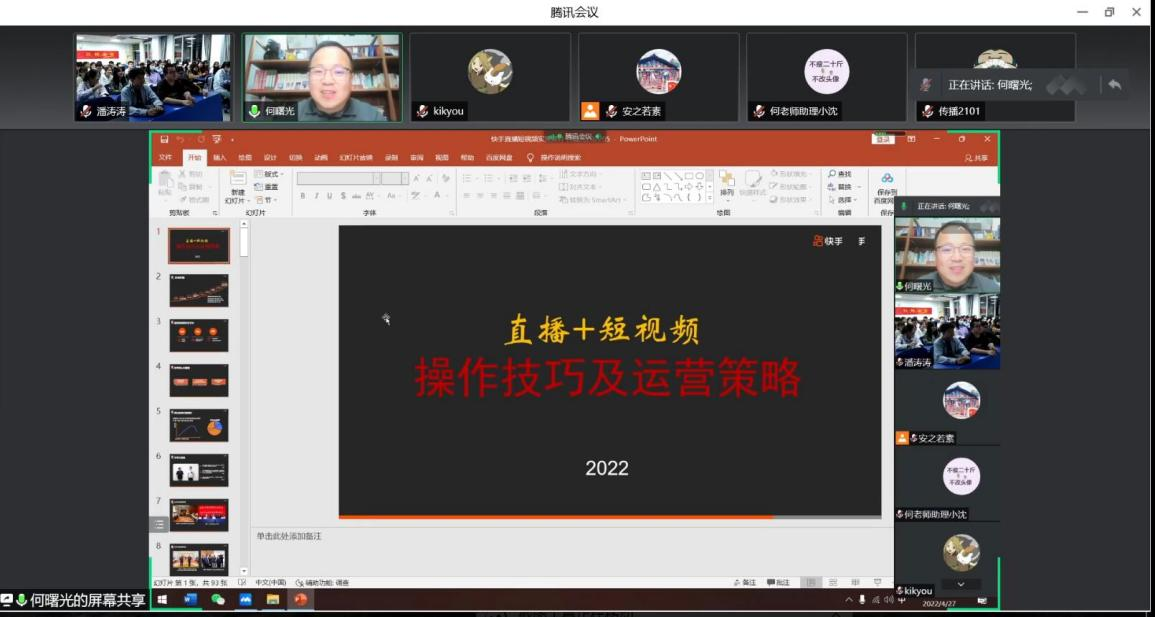The image size is (1155, 617).
Task: Expand participant list chevron below kikyou
Action: click(x=961, y=584)
